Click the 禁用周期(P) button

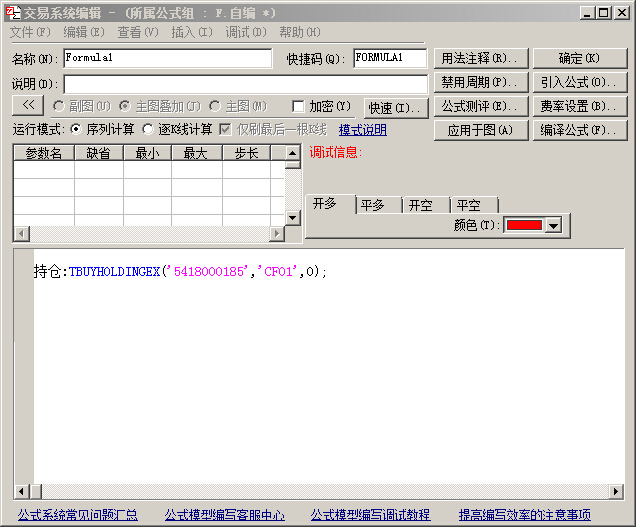(481, 82)
